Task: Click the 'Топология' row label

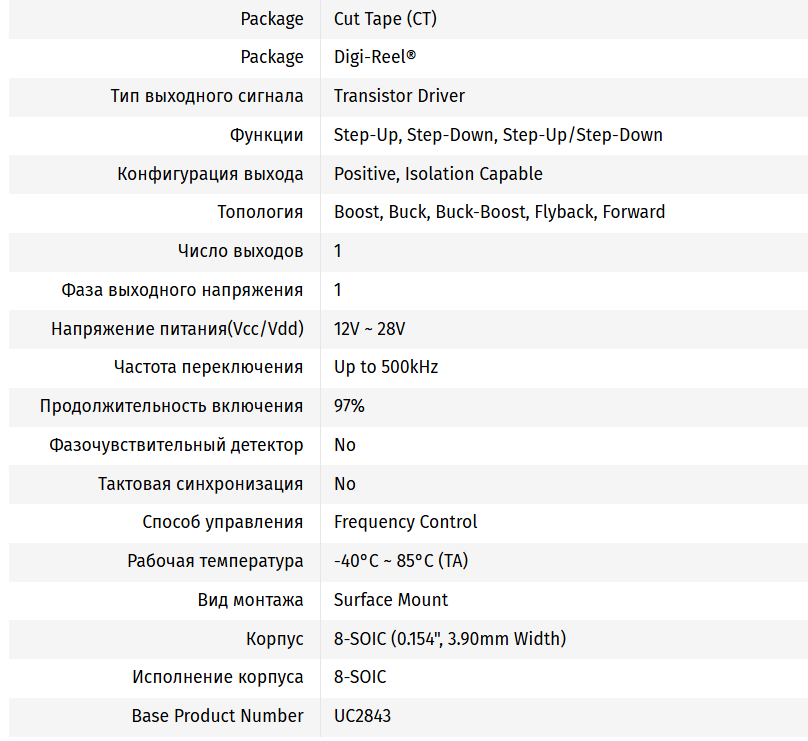Action: [260, 212]
